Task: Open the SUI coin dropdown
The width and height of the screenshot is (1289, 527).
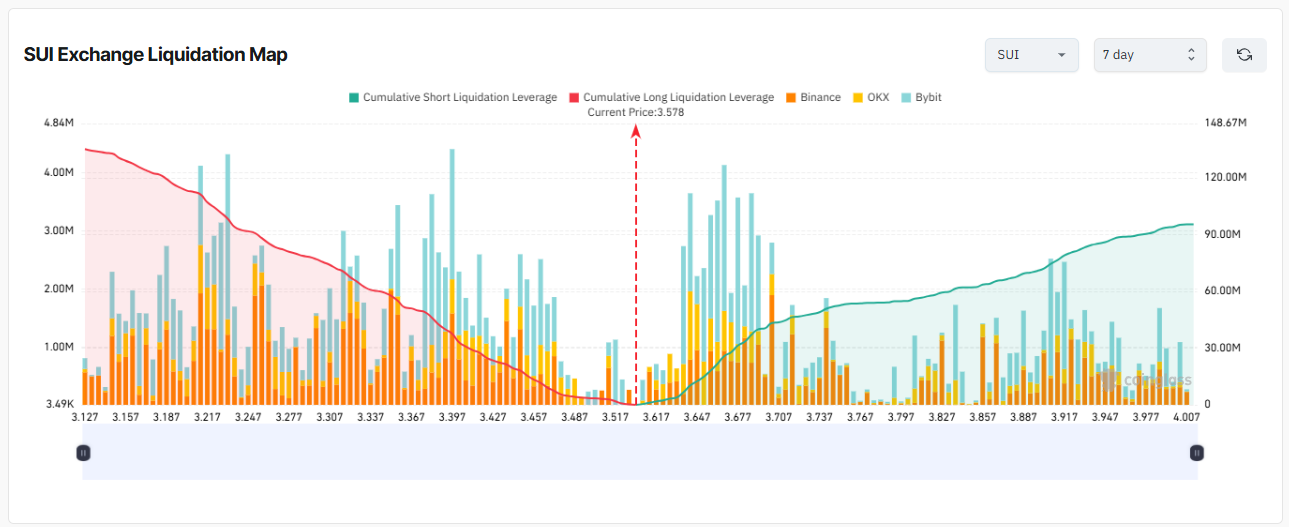Action: pyautogui.click(x=1031, y=55)
